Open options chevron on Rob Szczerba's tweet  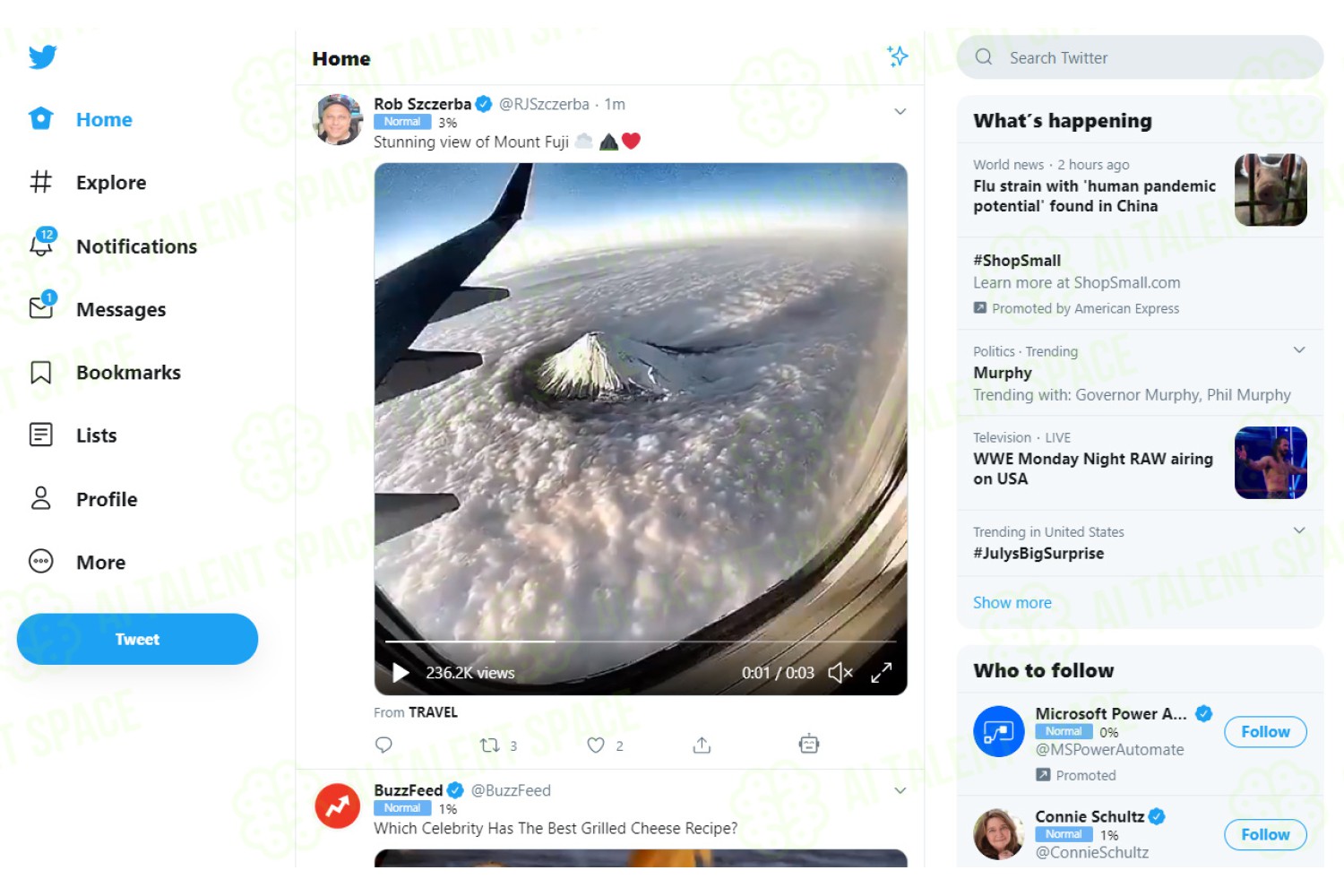pos(900,112)
